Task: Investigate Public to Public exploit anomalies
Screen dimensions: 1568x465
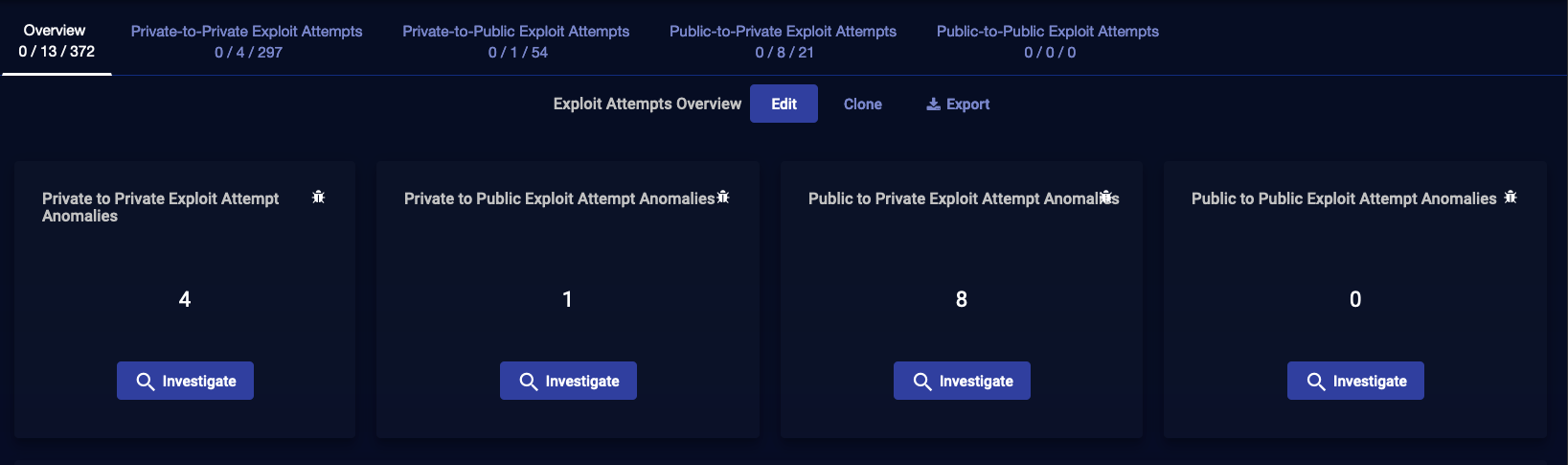Action: [x=1355, y=381]
